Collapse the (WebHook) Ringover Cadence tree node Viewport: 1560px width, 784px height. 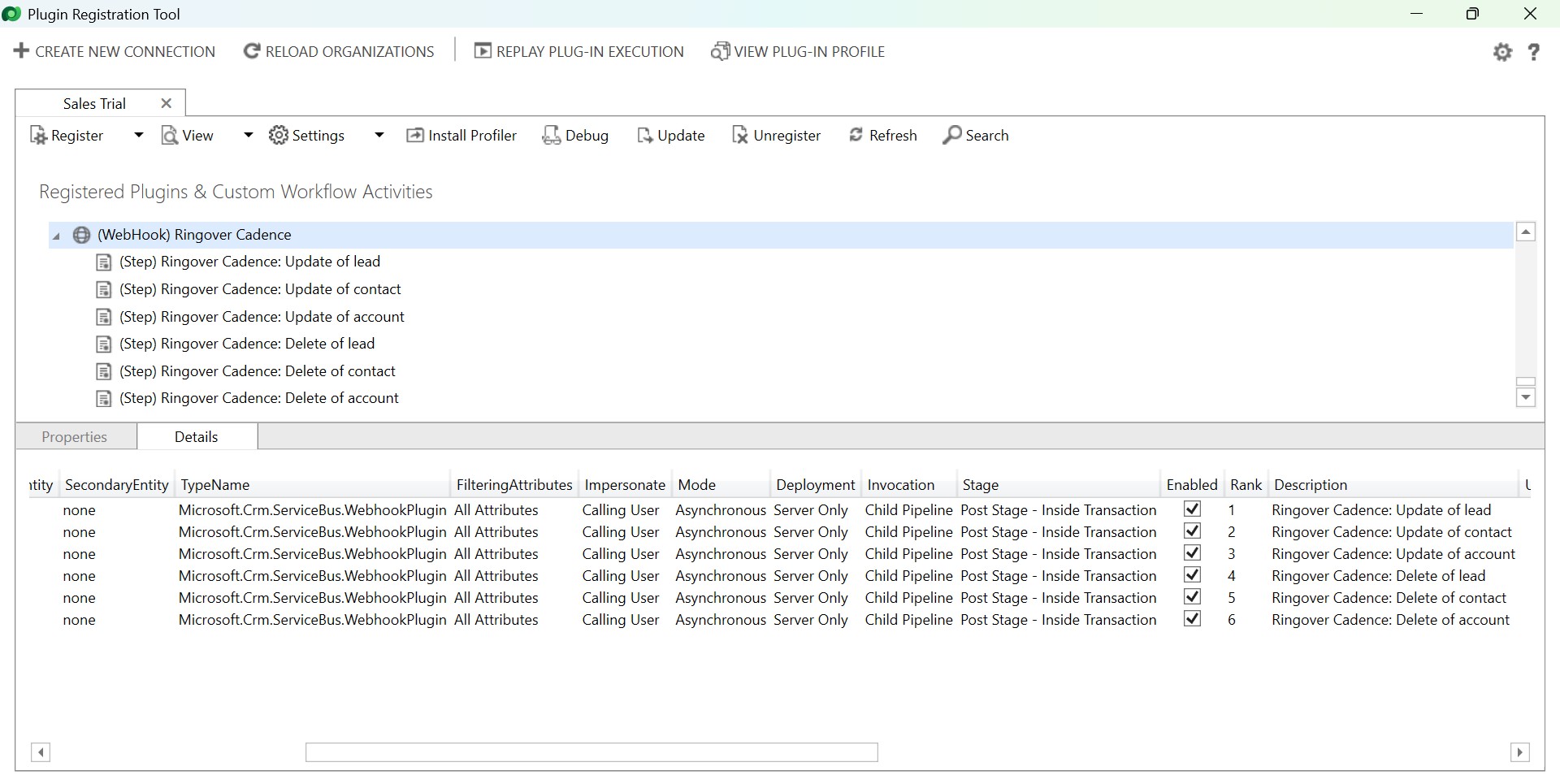56,236
